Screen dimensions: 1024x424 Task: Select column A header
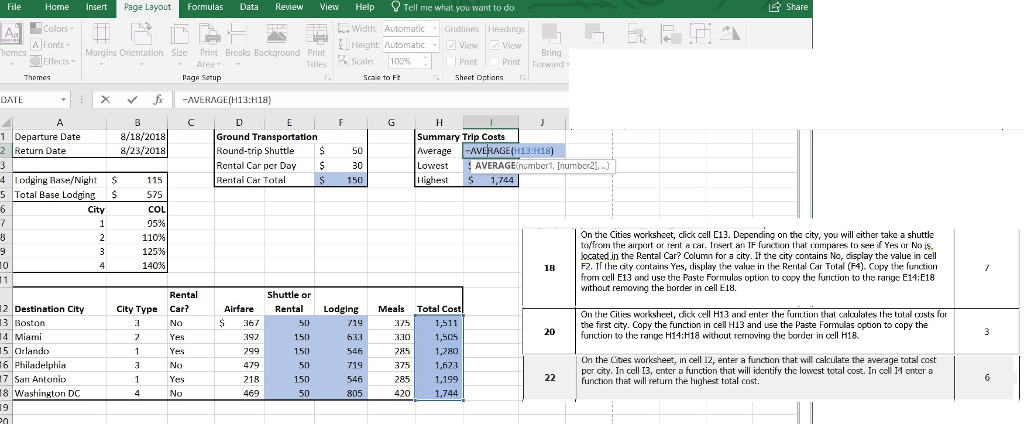tap(59, 122)
